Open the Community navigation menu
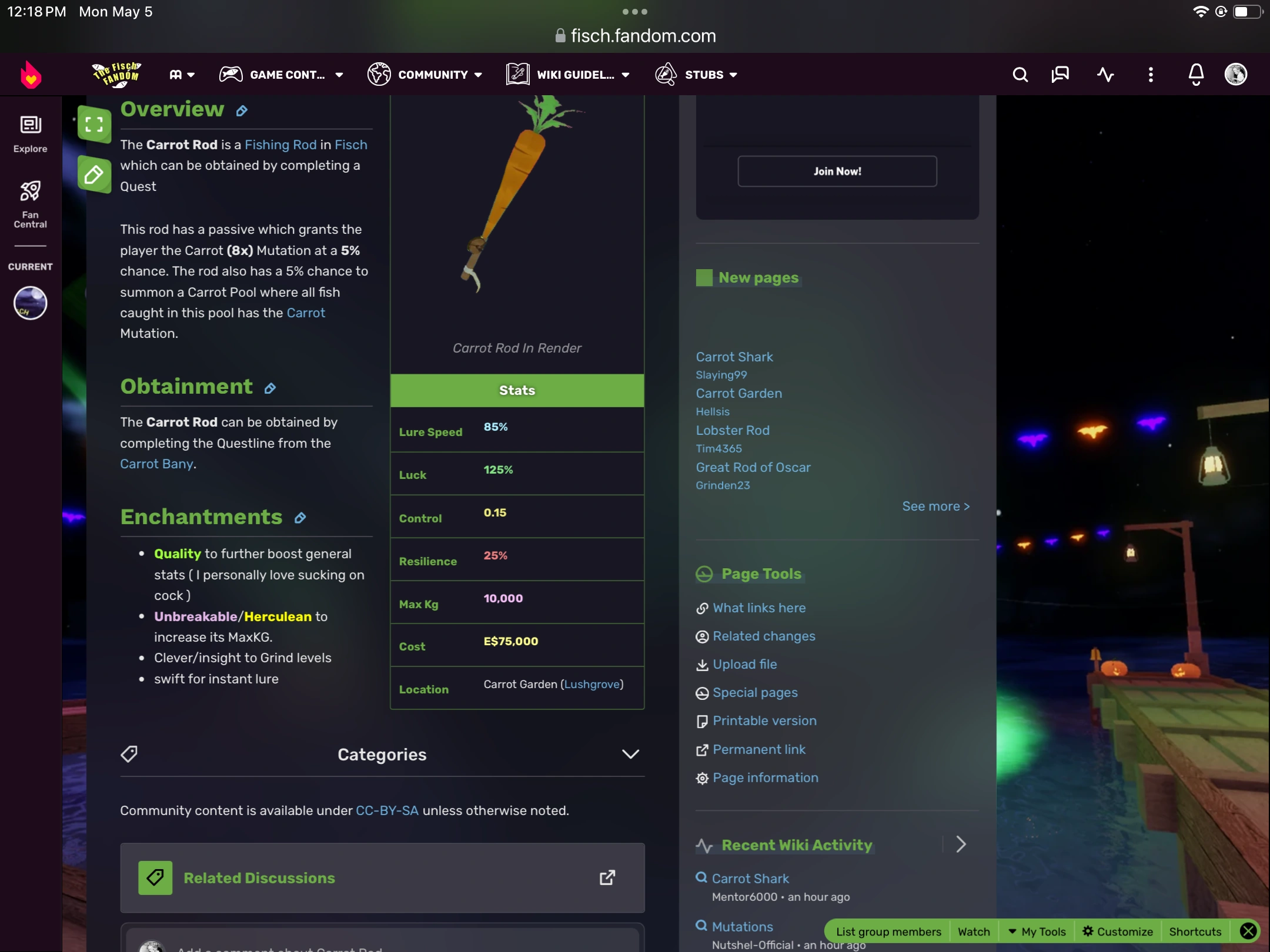Image resolution: width=1270 pixels, height=952 pixels. click(x=425, y=75)
